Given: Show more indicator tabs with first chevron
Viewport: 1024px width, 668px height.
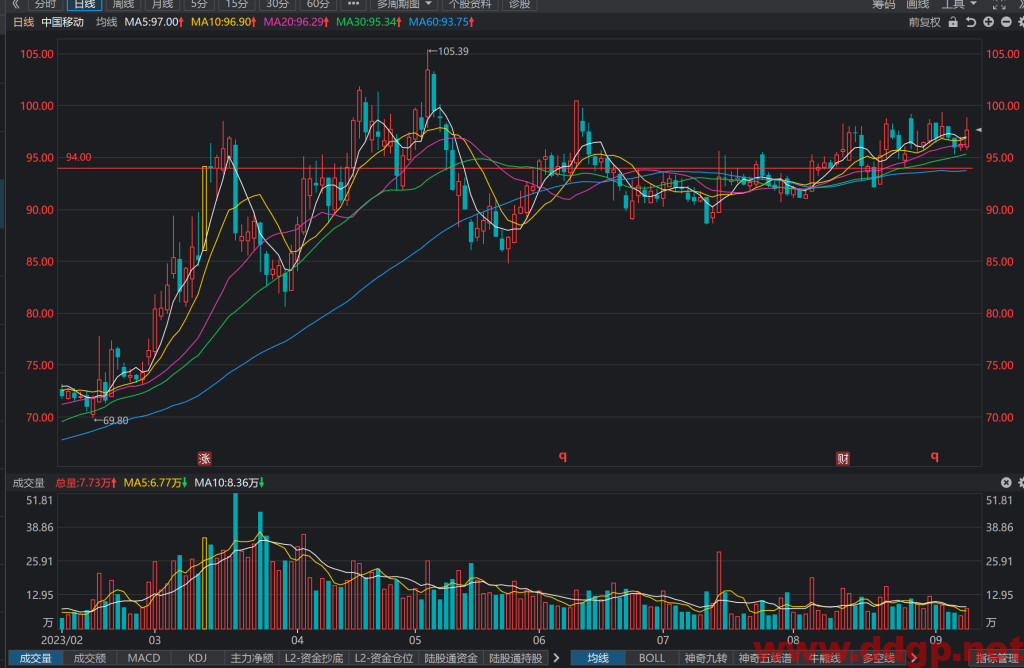Looking at the screenshot, I should [x=556, y=658].
